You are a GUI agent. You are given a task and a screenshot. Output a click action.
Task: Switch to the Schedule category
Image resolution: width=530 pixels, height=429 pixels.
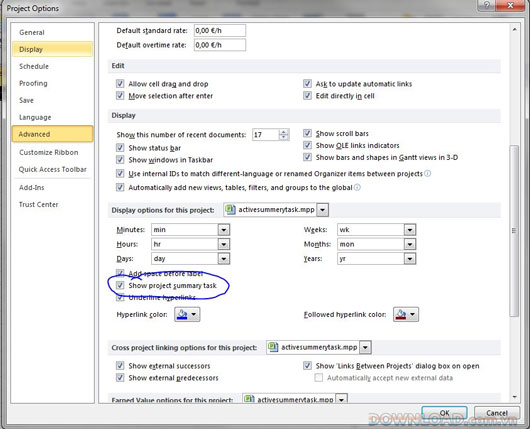tap(34, 66)
